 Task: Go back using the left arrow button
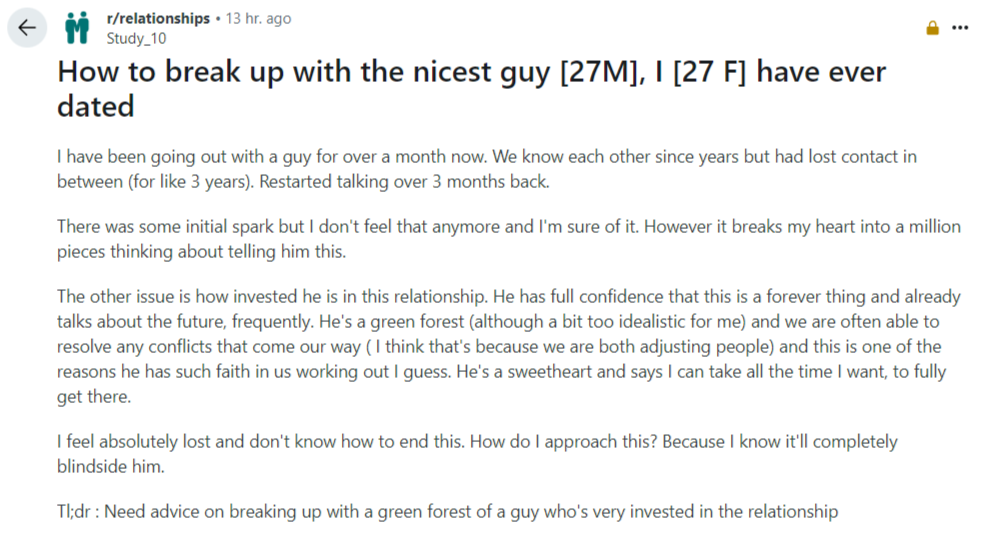(27, 28)
